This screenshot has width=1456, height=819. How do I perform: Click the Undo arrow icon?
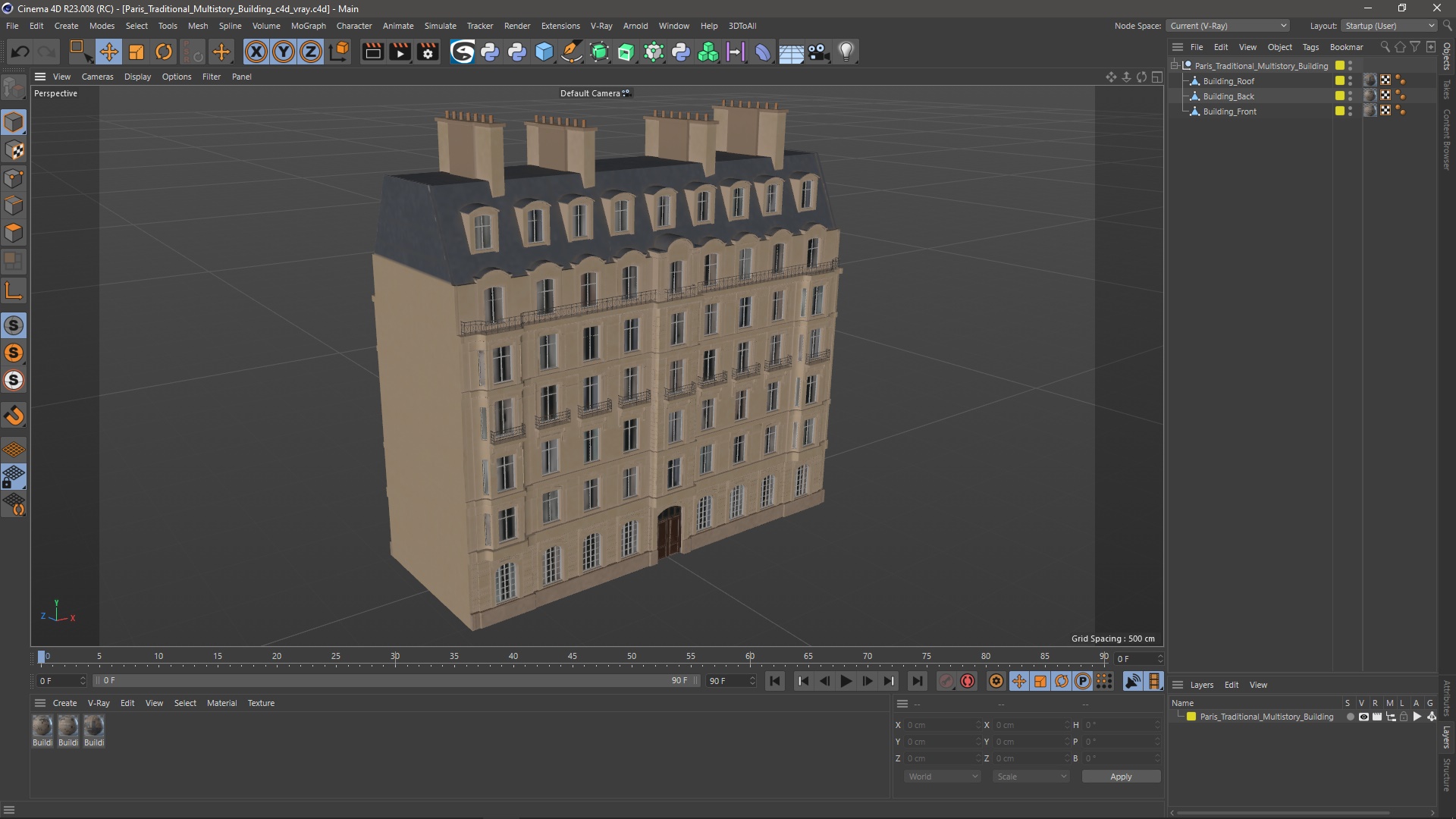click(20, 52)
